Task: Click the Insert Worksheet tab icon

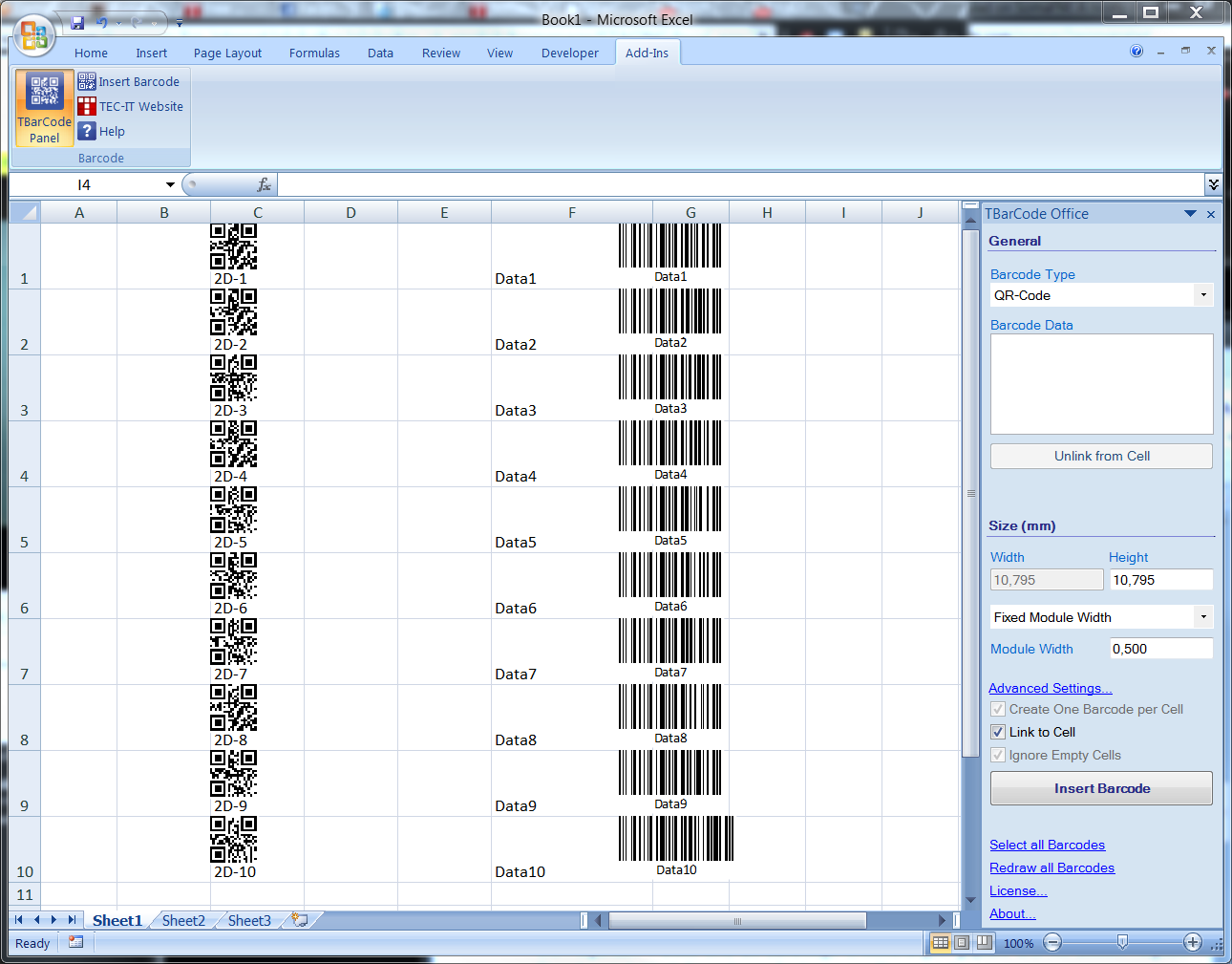Action: (x=300, y=920)
